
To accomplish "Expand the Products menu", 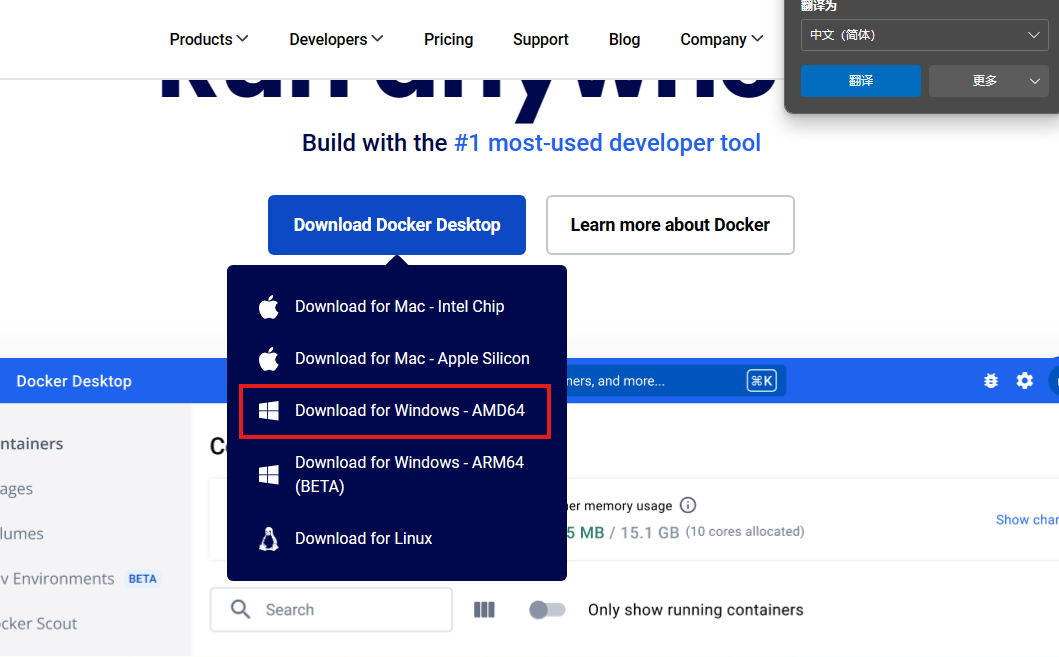I will (x=209, y=39).
